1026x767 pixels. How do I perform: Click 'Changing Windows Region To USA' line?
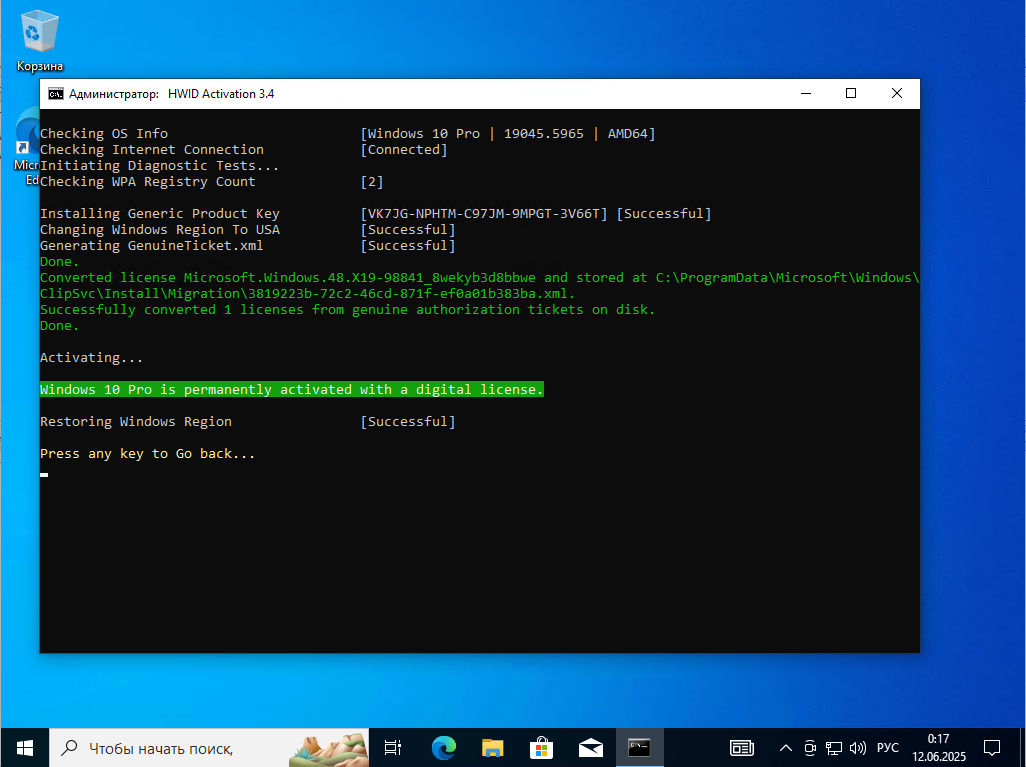tap(160, 230)
